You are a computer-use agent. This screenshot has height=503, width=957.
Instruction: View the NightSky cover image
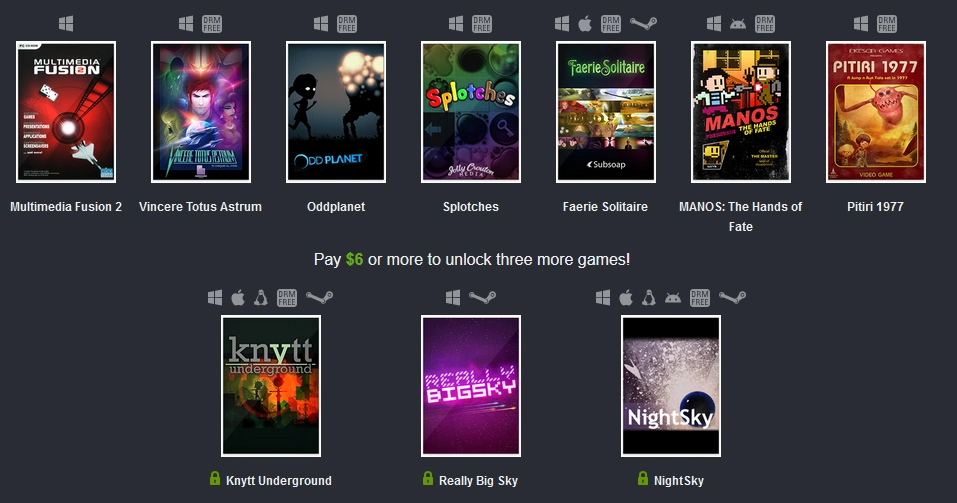tap(671, 386)
